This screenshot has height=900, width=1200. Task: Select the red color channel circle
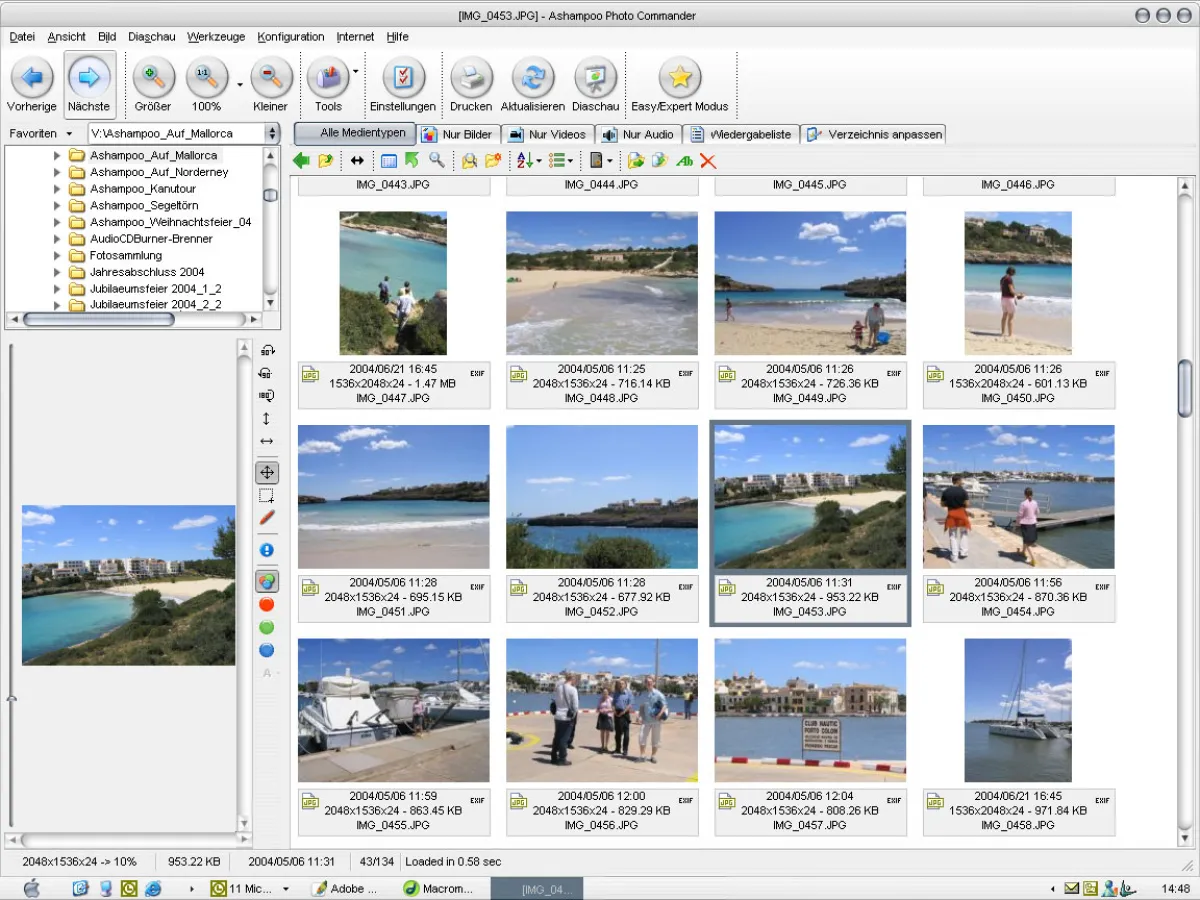[x=267, y=605]
